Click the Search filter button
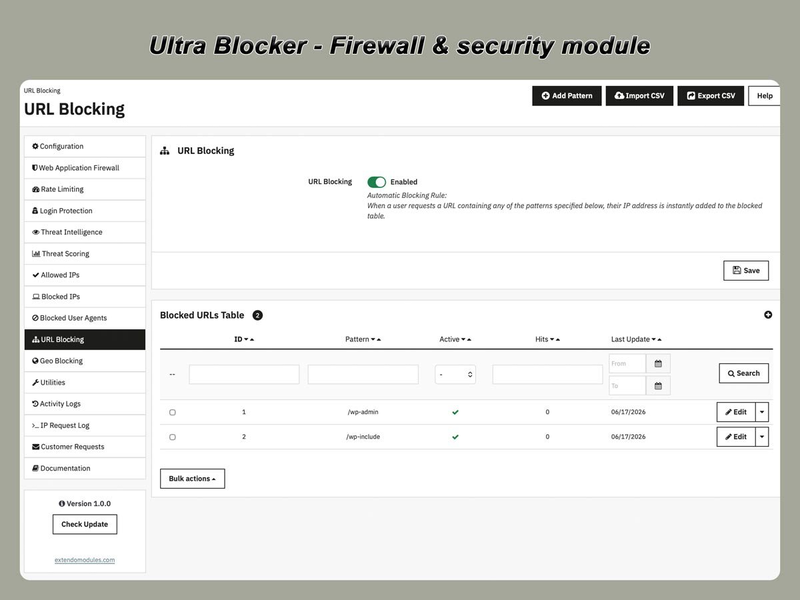Image resolution: width=800 pixels, height=600 pixels. click(743, 373)
